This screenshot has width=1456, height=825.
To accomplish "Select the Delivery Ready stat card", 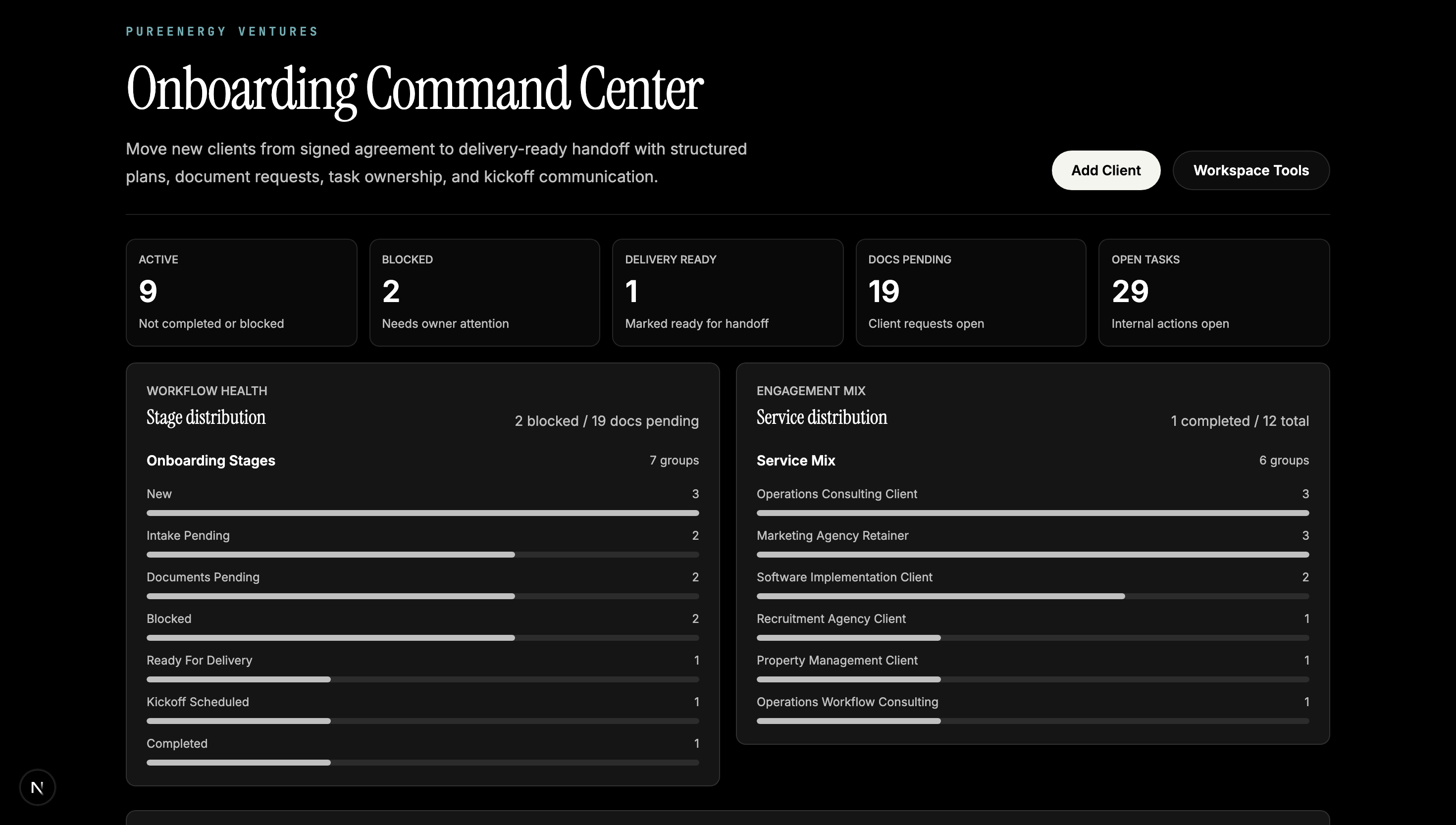I will point(728,292).
